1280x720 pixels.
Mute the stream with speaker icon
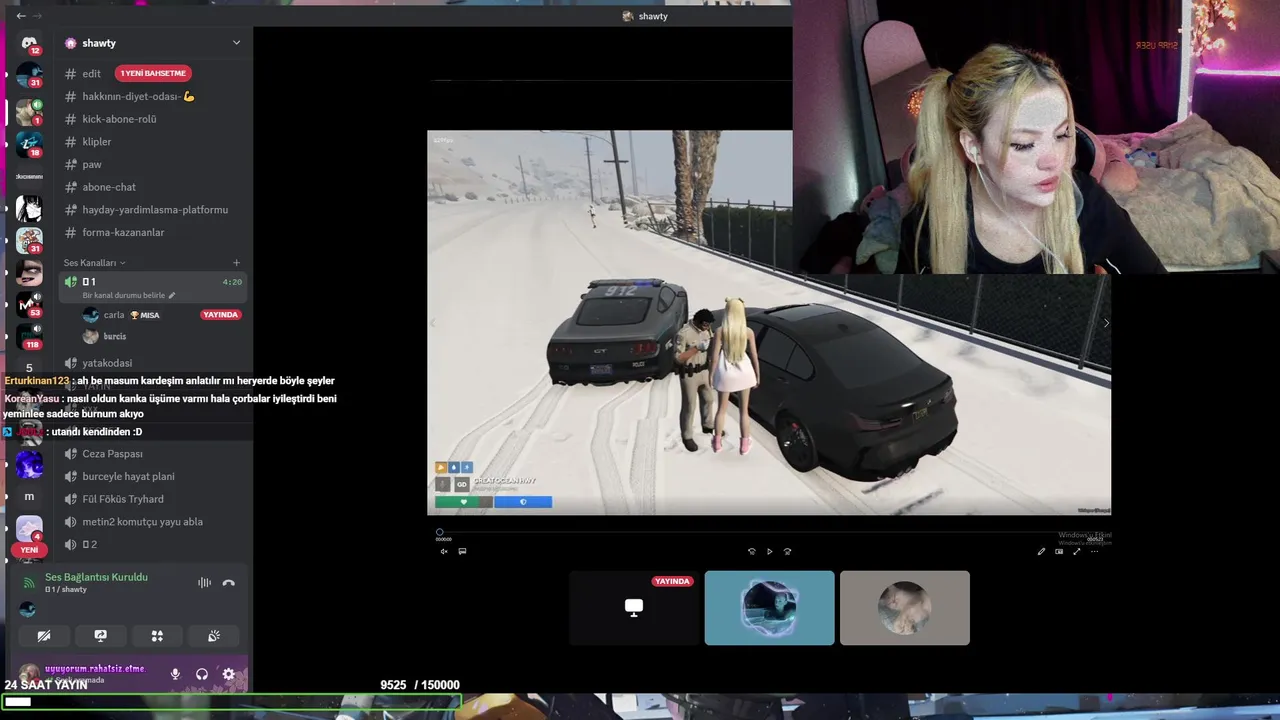pos(444,551)
